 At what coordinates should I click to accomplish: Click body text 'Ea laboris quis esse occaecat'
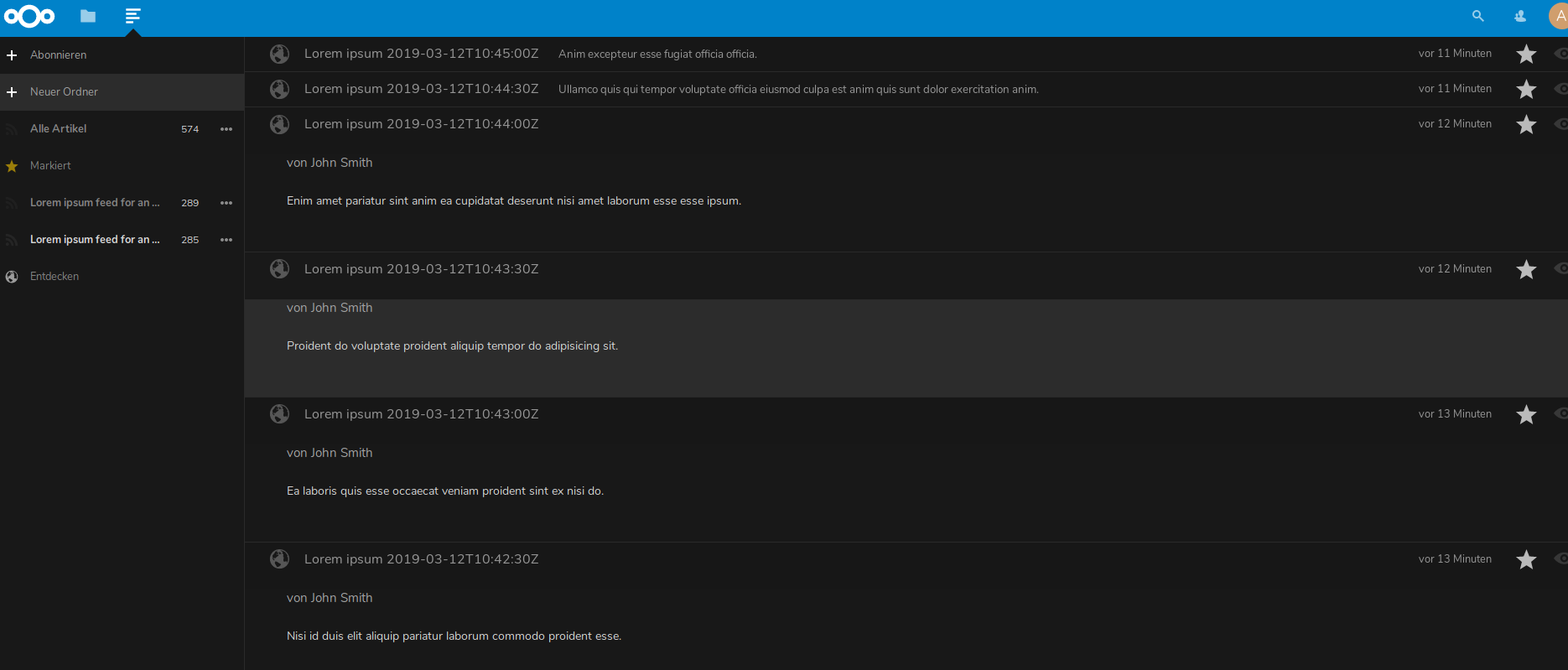pos(445,491)
